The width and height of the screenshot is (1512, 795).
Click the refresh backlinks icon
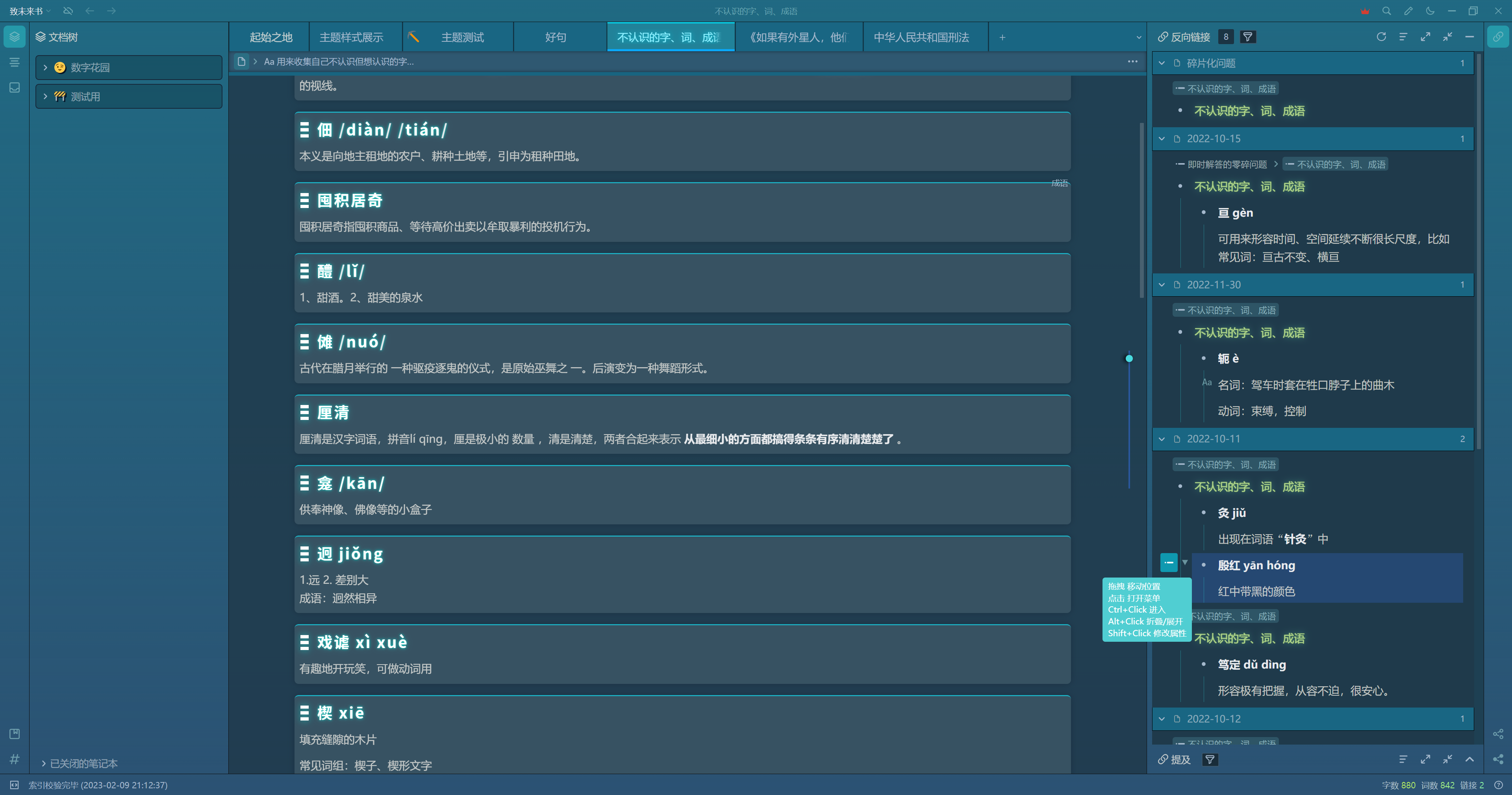click(1380, 37)
